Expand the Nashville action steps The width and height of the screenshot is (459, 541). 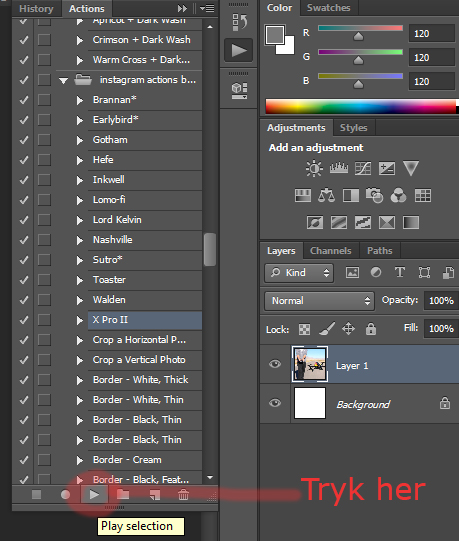pos(80,240)
